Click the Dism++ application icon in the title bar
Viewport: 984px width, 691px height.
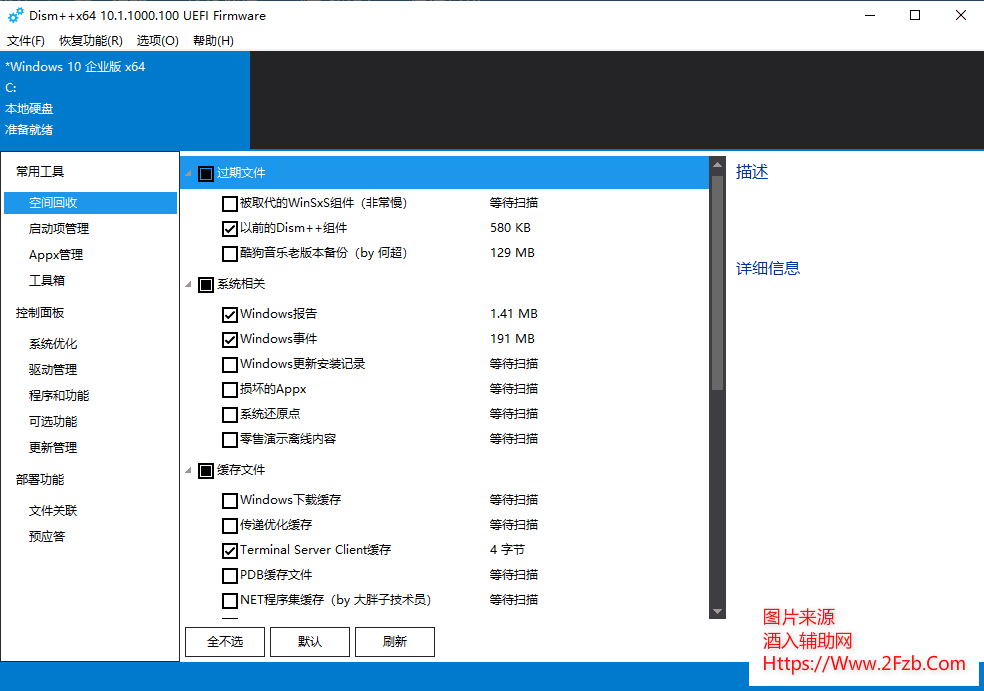(14, 15)
